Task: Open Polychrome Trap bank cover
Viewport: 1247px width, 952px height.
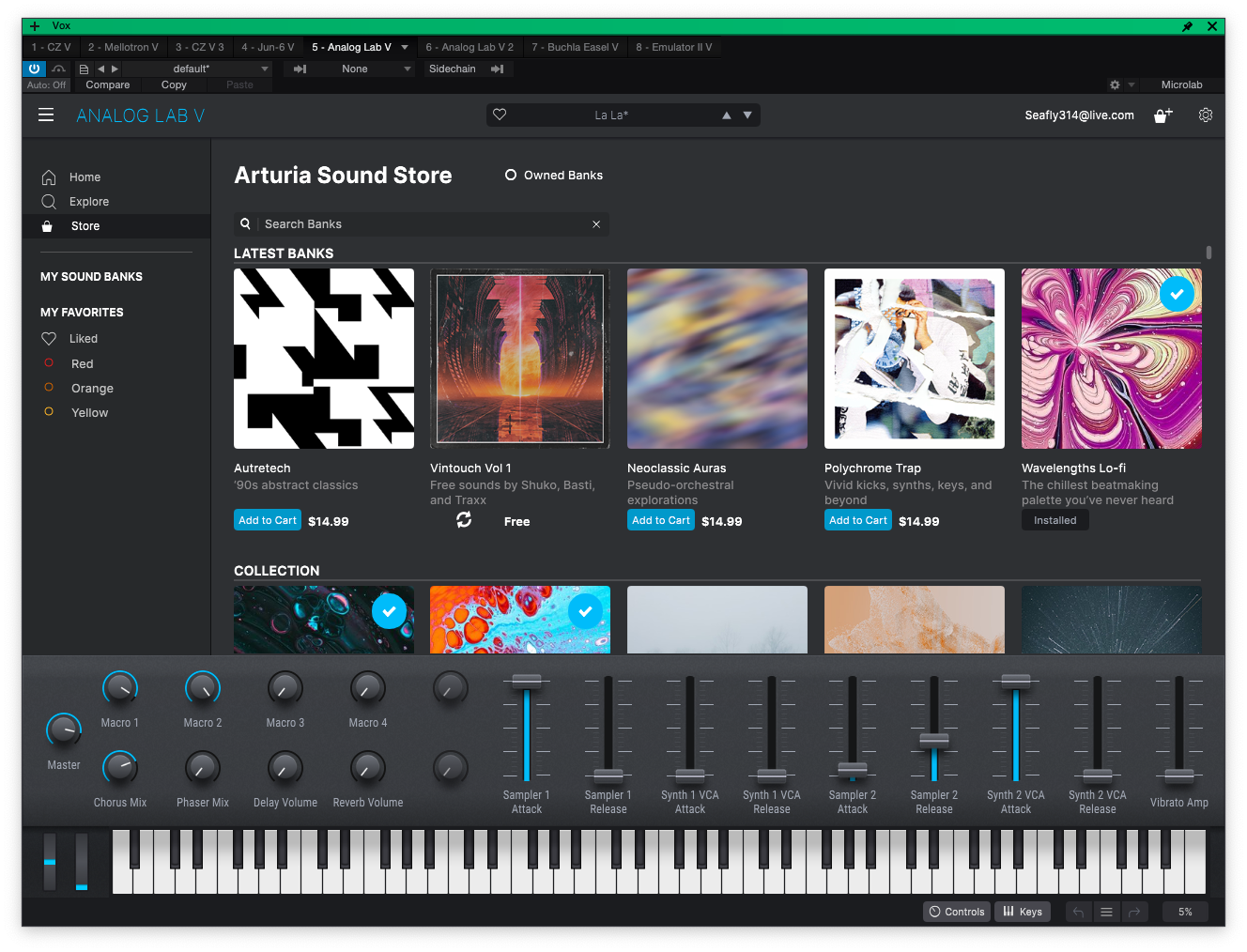Action: tap(915, 359)
